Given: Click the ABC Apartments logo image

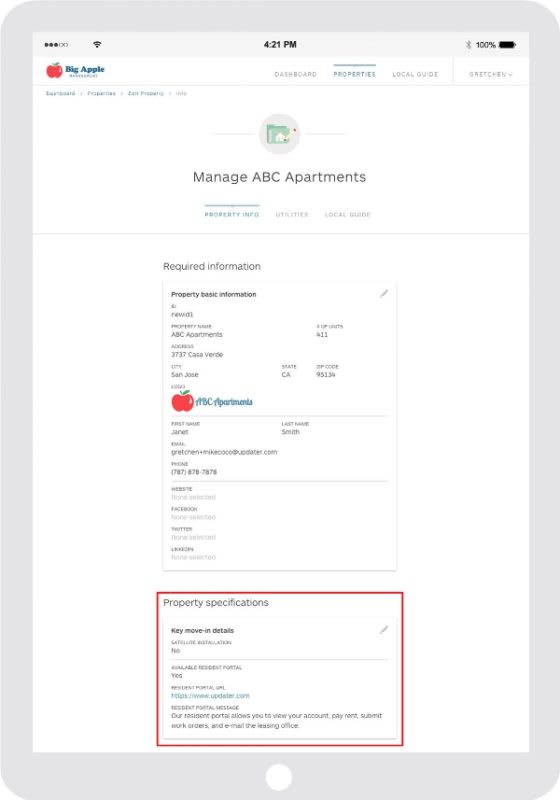Looking at the screenshot, I should tap(212, 402).
